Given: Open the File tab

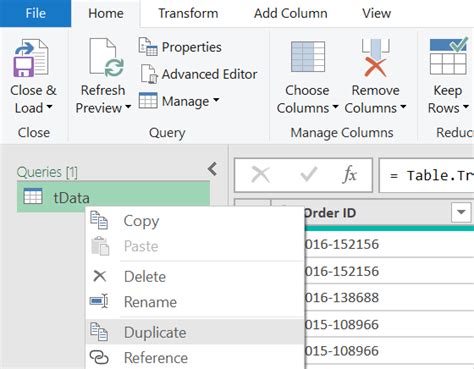Looking at the screenshot, I should pyautogui.click(x=35, y=13).
